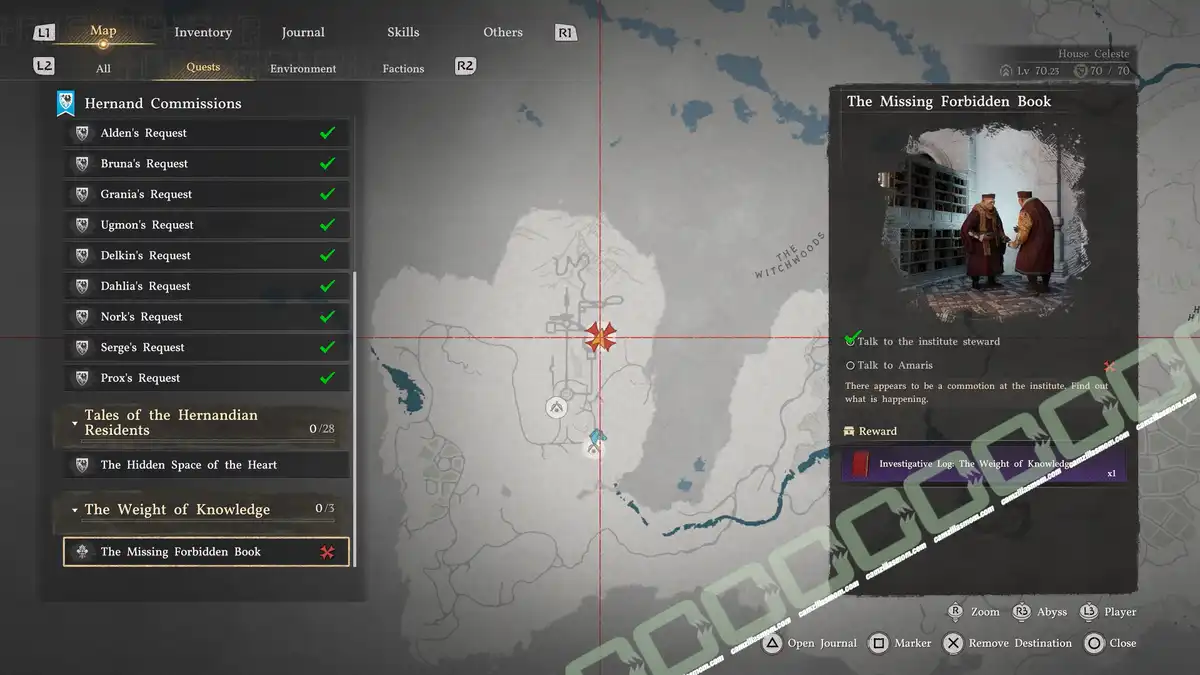Toggle the green checkmark on Bruna's Request
This screenshot has width=1200, height=675.
point(326,164)
